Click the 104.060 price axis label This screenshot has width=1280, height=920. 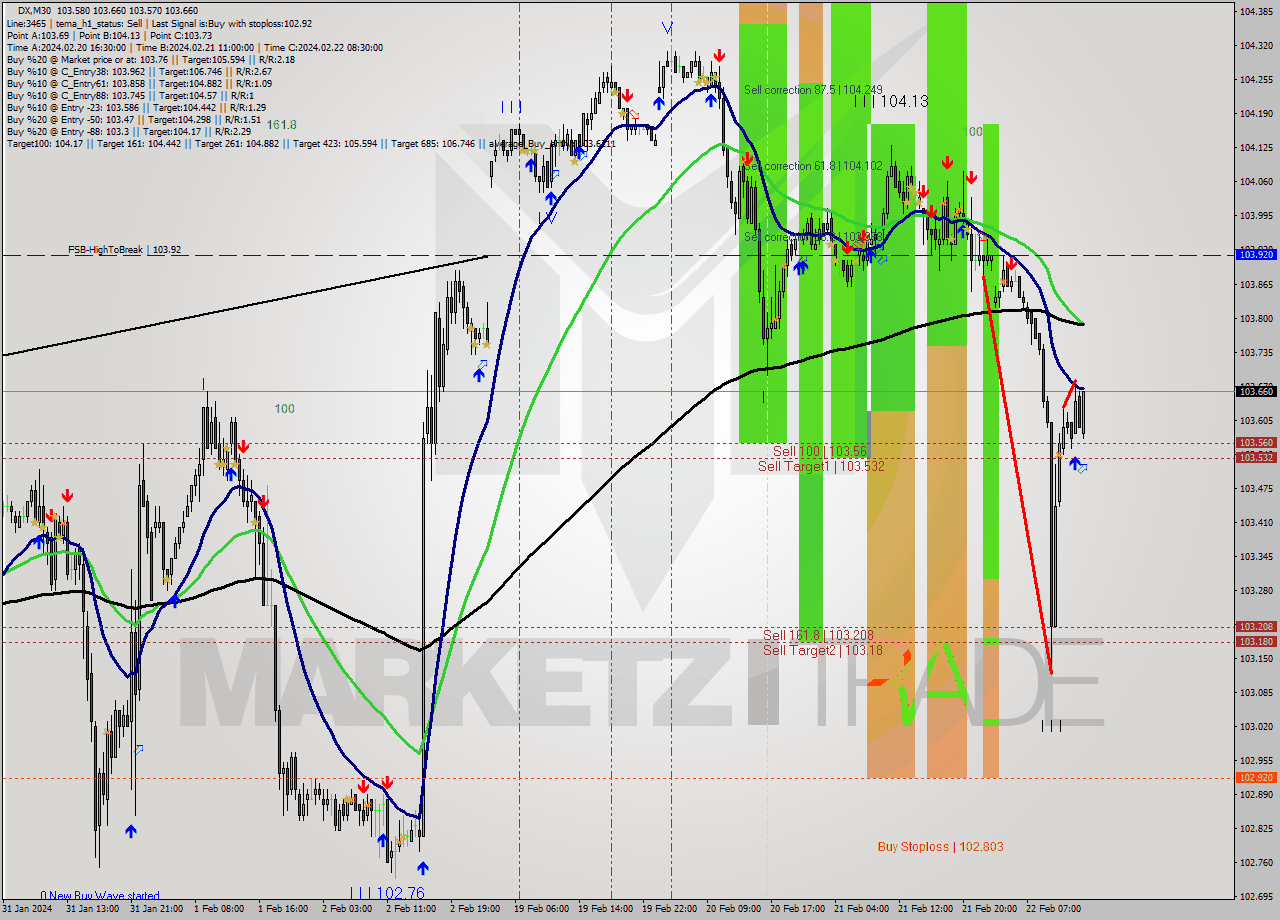point(1256,182)
